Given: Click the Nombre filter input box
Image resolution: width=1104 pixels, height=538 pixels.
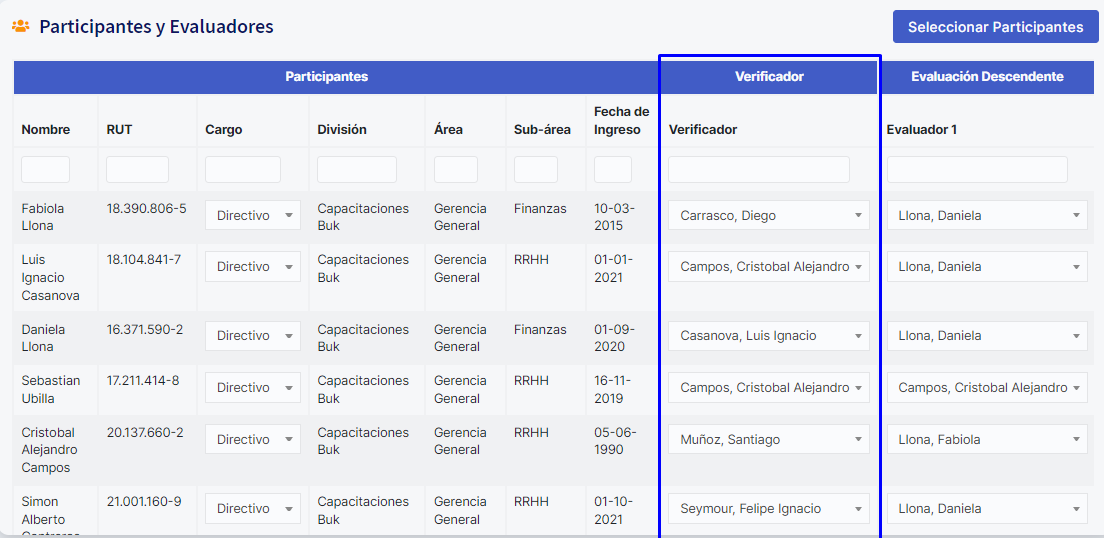Looking at the screenshot, I should [x=45, y=170].
